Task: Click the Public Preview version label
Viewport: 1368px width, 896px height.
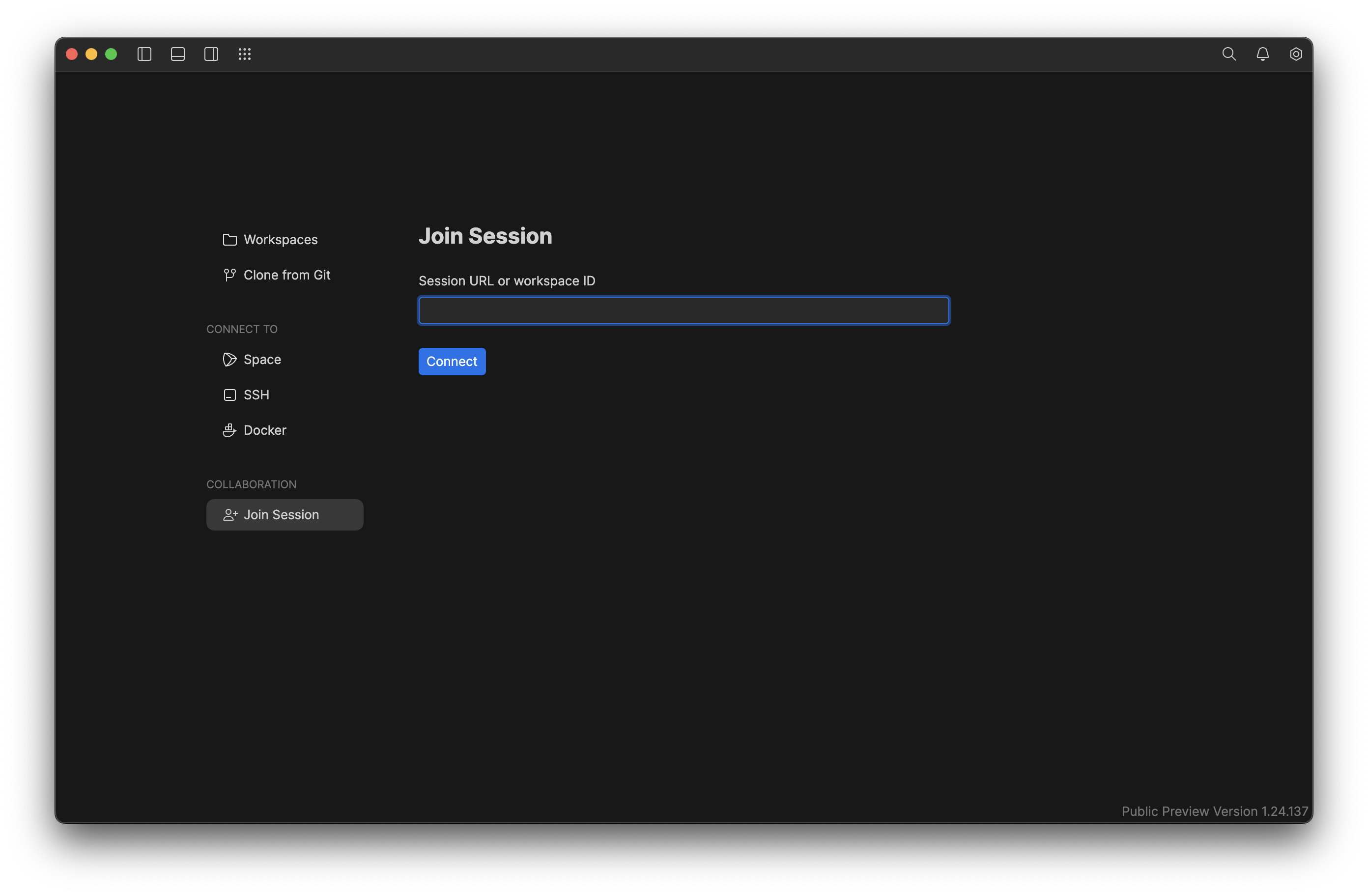Action: pyautogui.click(x=1213, y=811)
